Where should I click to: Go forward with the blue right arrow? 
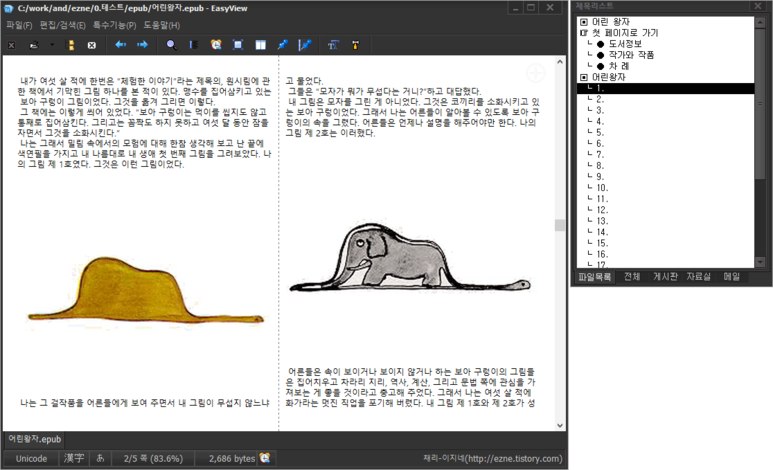click(x=142, y=45)
